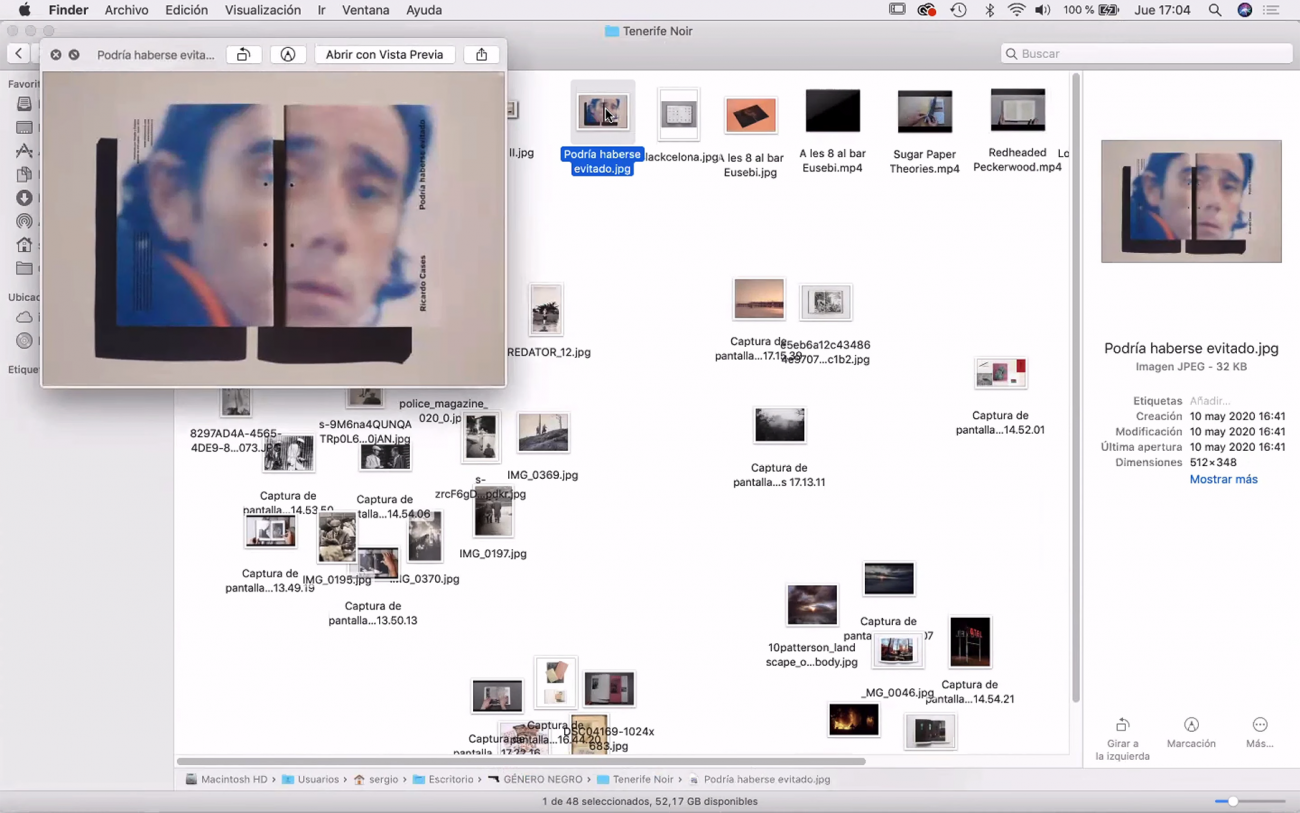This screenshot has height=813, width=1300.
Task: Select _MG_0046.jpg thumbnail
Action: pyautogui.click(x=897, y=651)
